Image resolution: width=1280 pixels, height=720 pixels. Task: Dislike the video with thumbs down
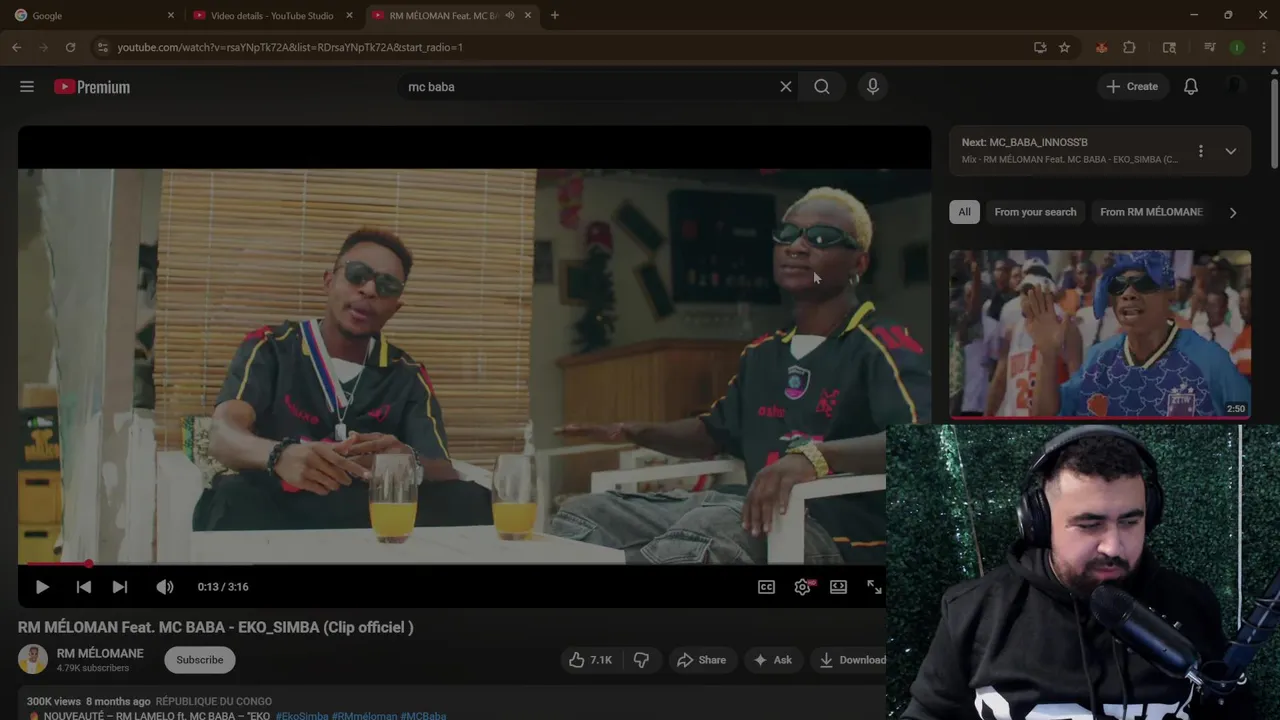(x=642, y=660)
